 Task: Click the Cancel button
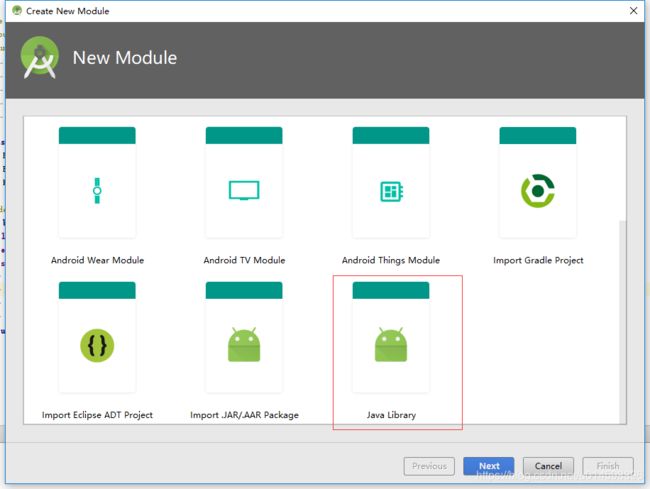click(548, 466)
